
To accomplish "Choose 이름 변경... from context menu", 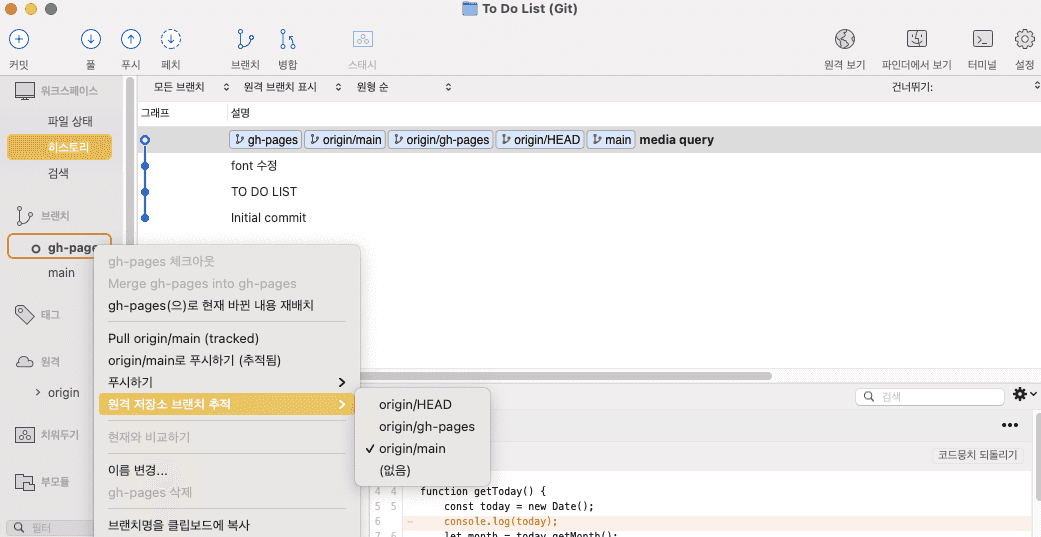I will click(x=138, y=470).
